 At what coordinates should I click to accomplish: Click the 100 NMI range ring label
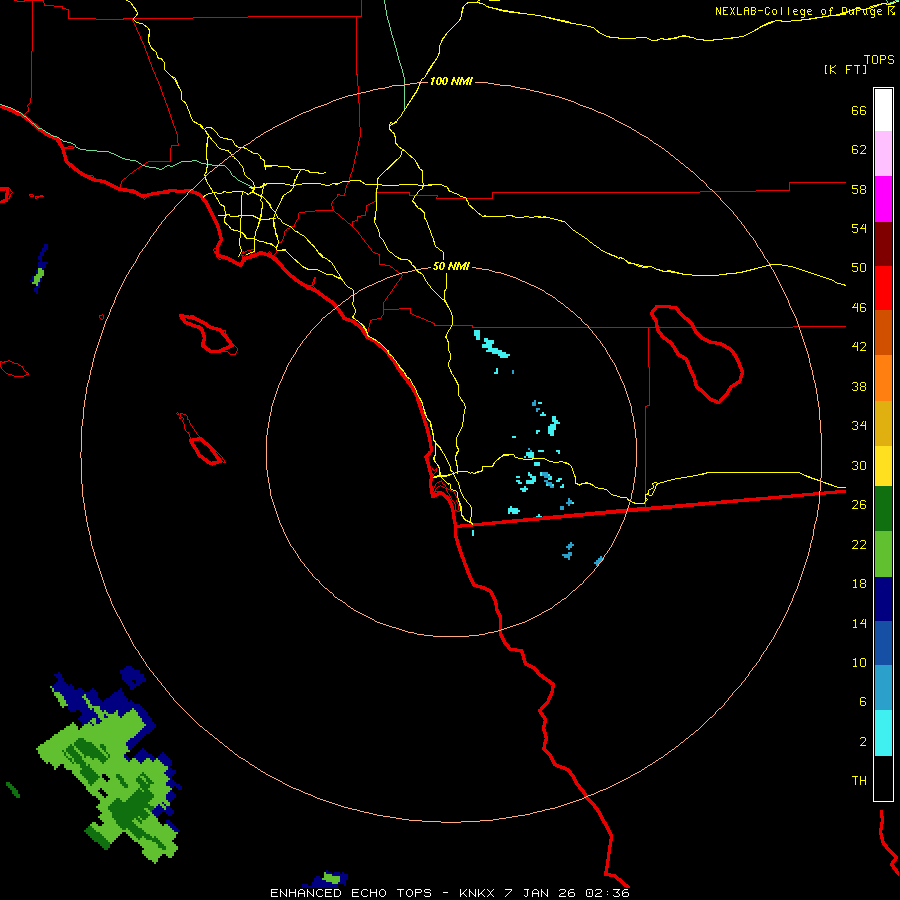451,82
